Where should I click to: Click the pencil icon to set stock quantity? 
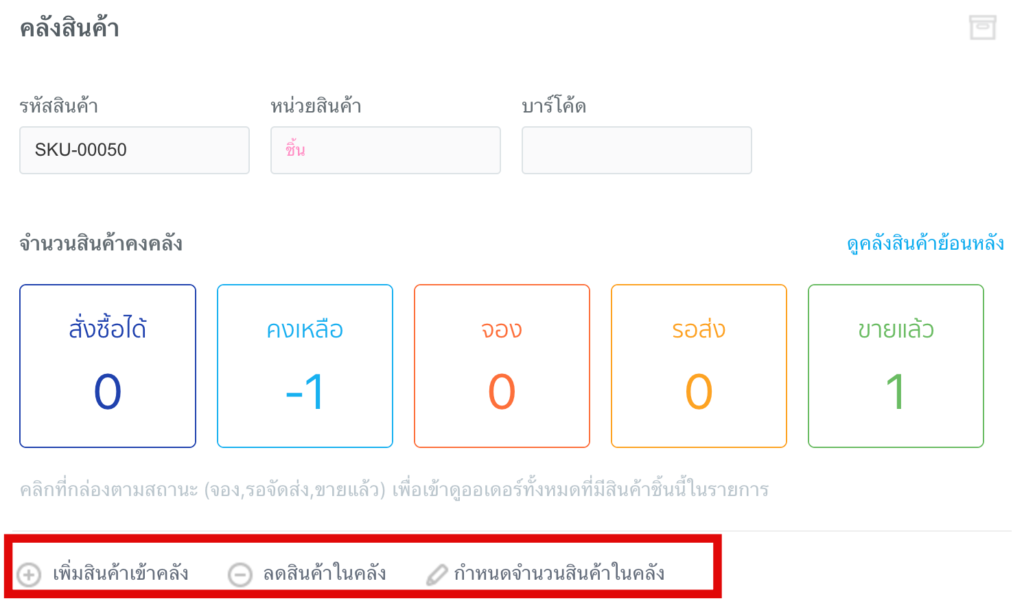tap(437, 574)
